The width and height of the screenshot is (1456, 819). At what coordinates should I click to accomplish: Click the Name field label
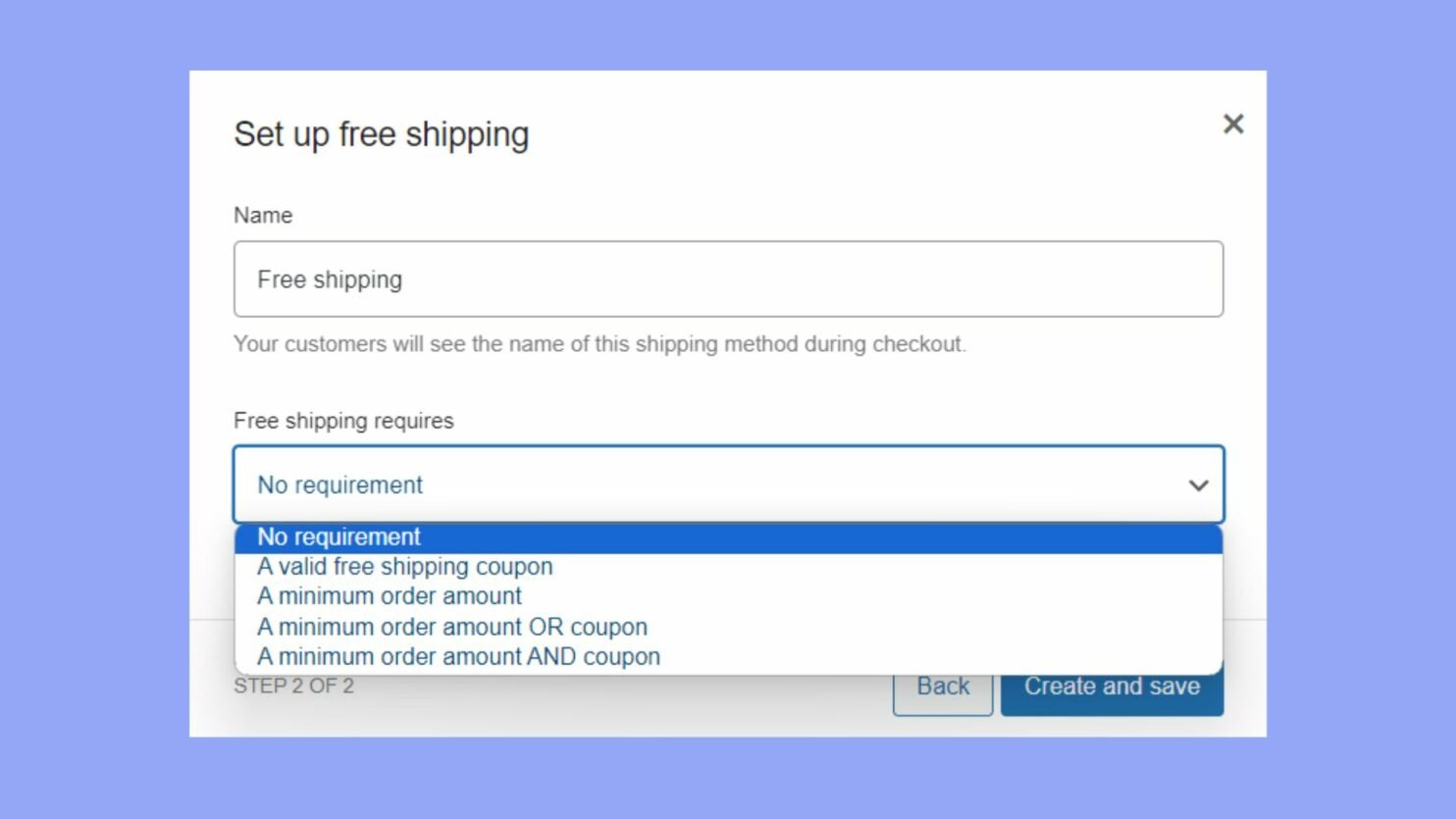[262, 215]
